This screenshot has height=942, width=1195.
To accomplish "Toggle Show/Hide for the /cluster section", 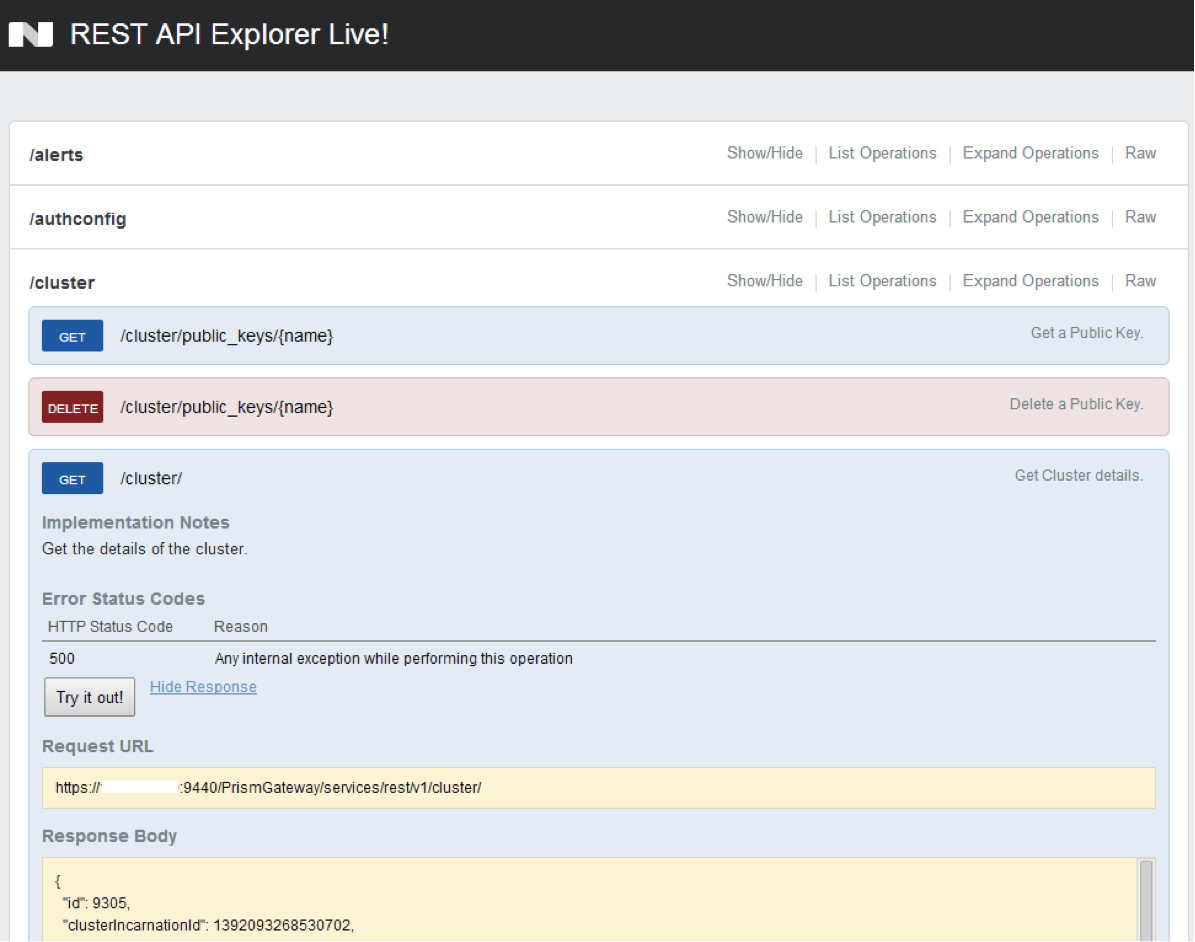I will pyautogui.click(x=764, y=281).
